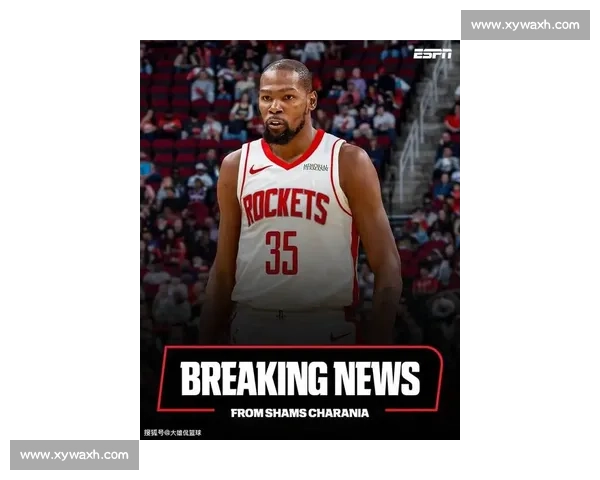Select the number 35 on the jersey

click(x=281, y=252)
